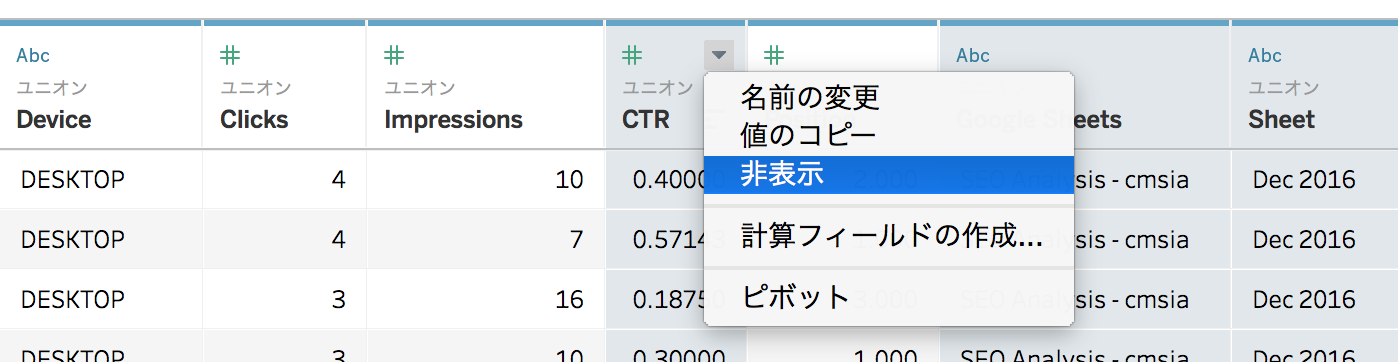Click 非表示 to hide the column
The image size is (1398, 362).
pyautogui.click(x=888, y=174)
